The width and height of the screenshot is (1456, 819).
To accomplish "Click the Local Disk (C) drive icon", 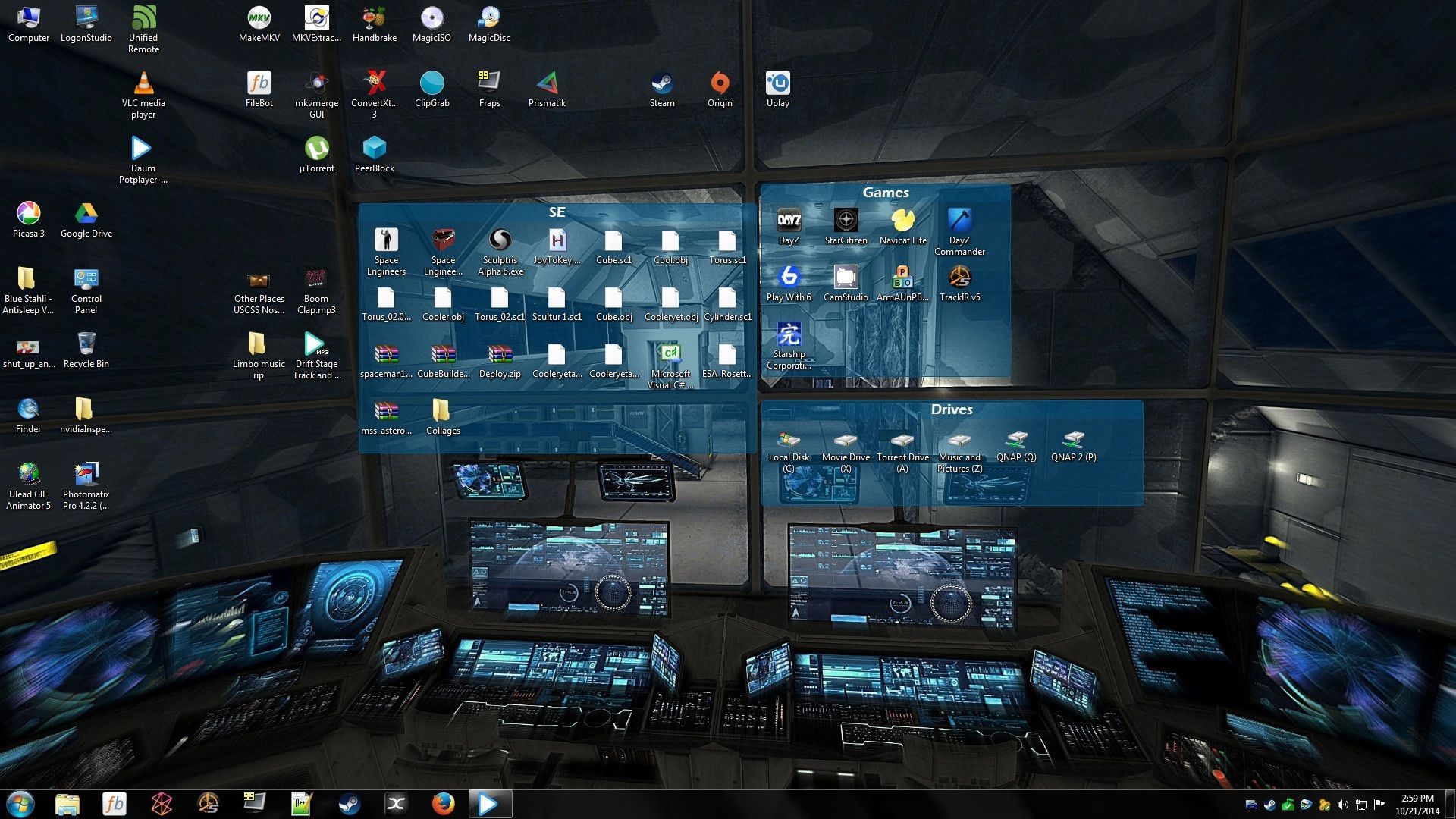I will point(789,440).
